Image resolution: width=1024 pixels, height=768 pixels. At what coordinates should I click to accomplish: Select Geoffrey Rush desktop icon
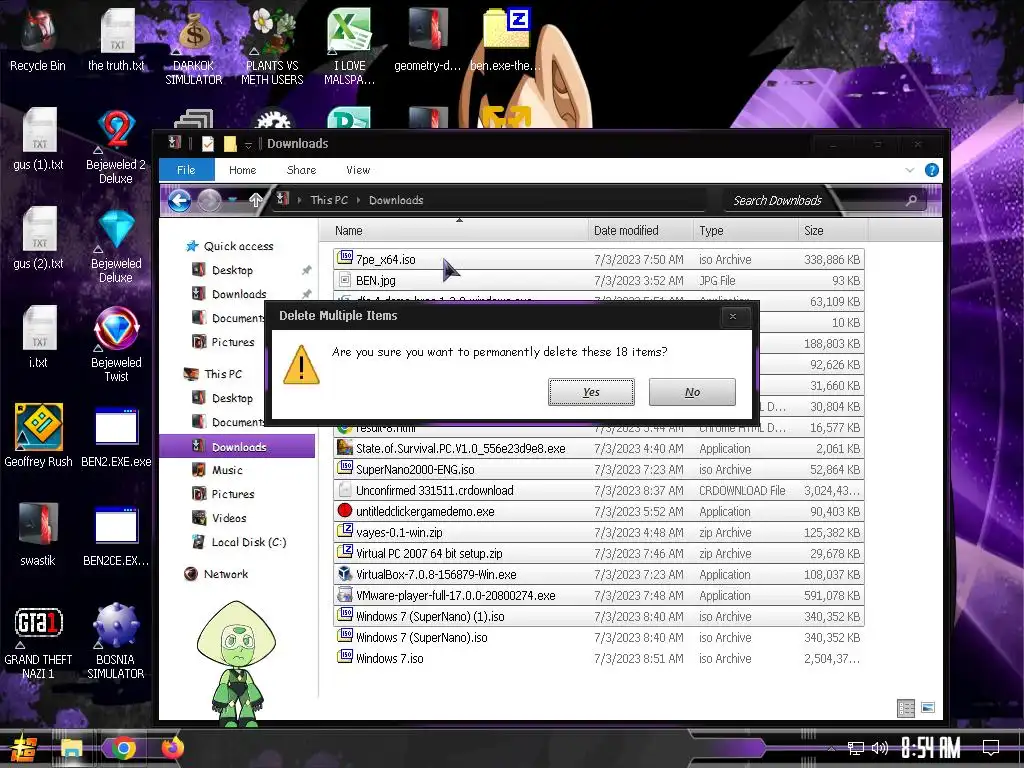(x=38, y=436)
